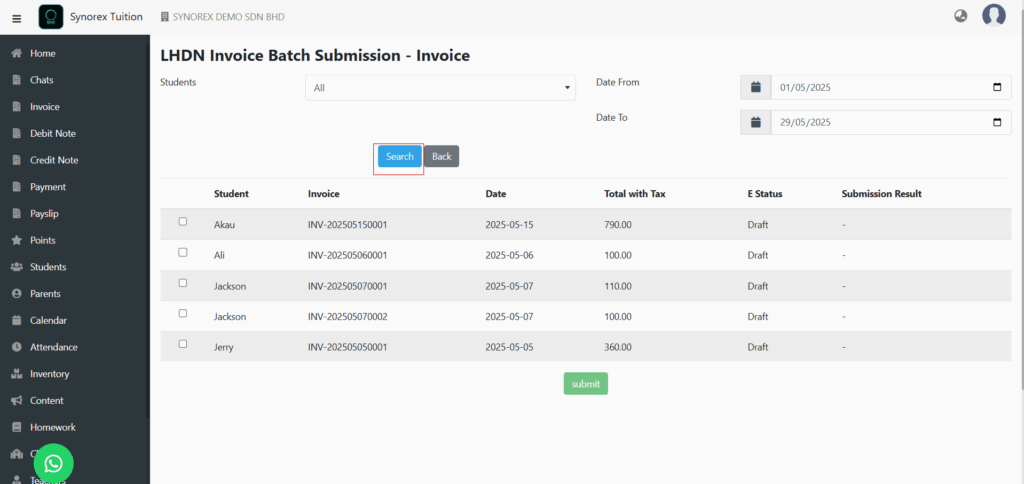Click the date 2025-05-06 cell
1024x484 pixels.
pos(509,255)
